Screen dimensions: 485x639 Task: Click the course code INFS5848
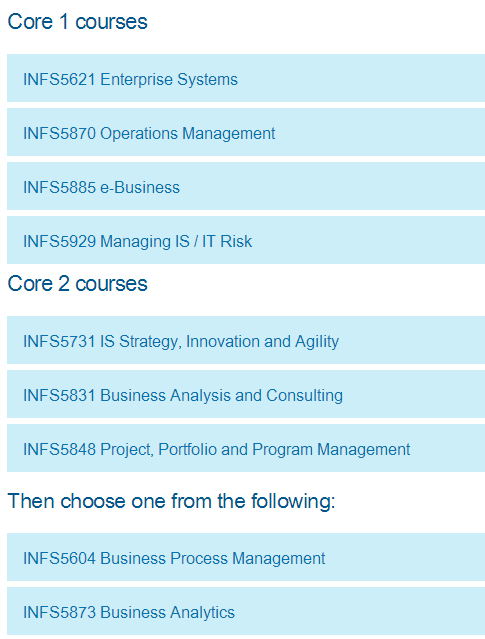click(x=59, y=449)
